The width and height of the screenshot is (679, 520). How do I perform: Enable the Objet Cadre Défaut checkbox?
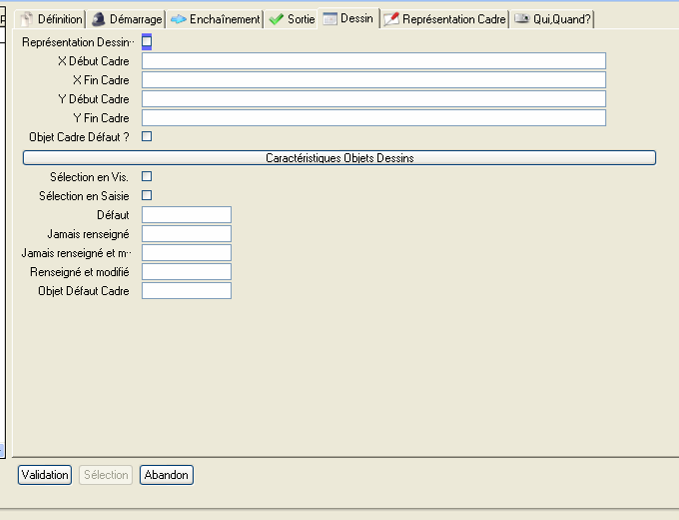click(x=147, y=136)
